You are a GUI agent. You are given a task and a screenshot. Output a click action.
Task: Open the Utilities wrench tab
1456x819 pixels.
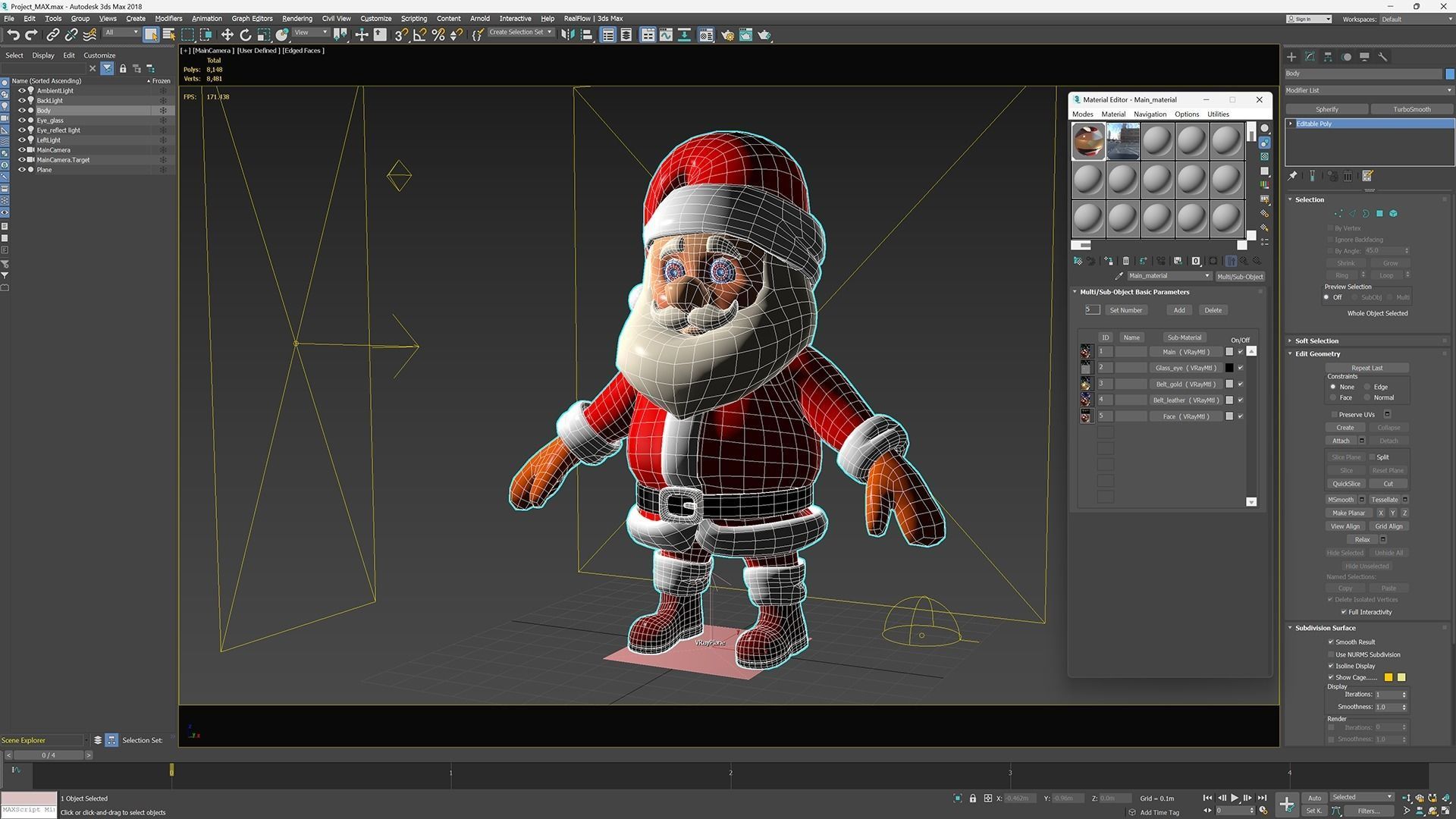click(1382, 57)
